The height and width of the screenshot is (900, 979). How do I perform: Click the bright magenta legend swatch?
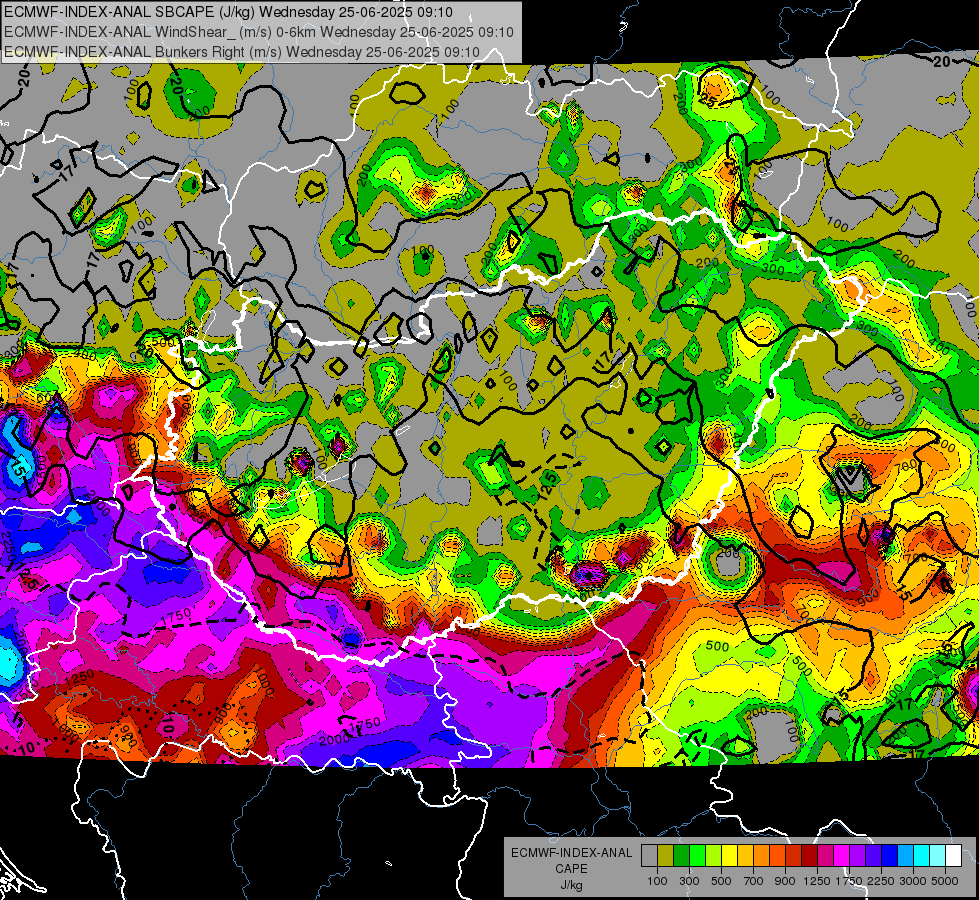point(842,856)
